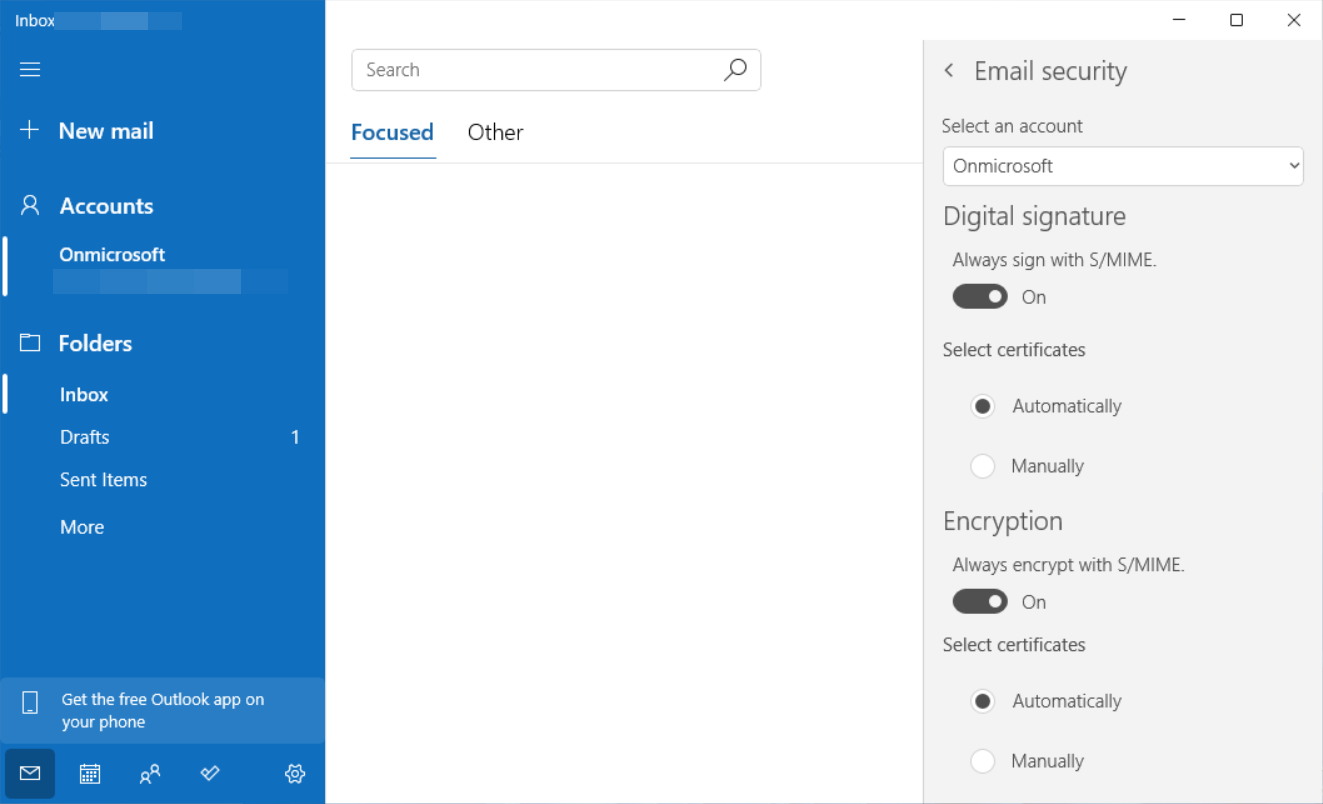Select the To Do checkmark icon
Screen dimensions: 1323x804
210,773
